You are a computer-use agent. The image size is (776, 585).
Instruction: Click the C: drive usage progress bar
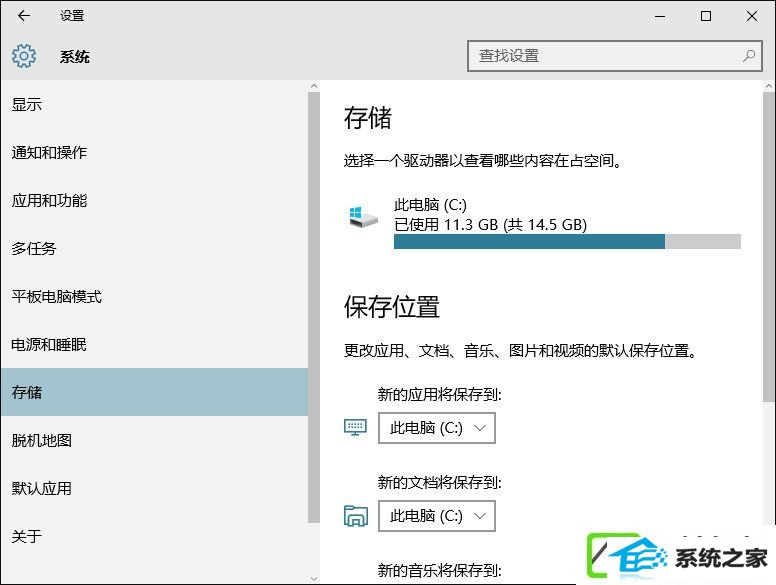coord(567,242)
